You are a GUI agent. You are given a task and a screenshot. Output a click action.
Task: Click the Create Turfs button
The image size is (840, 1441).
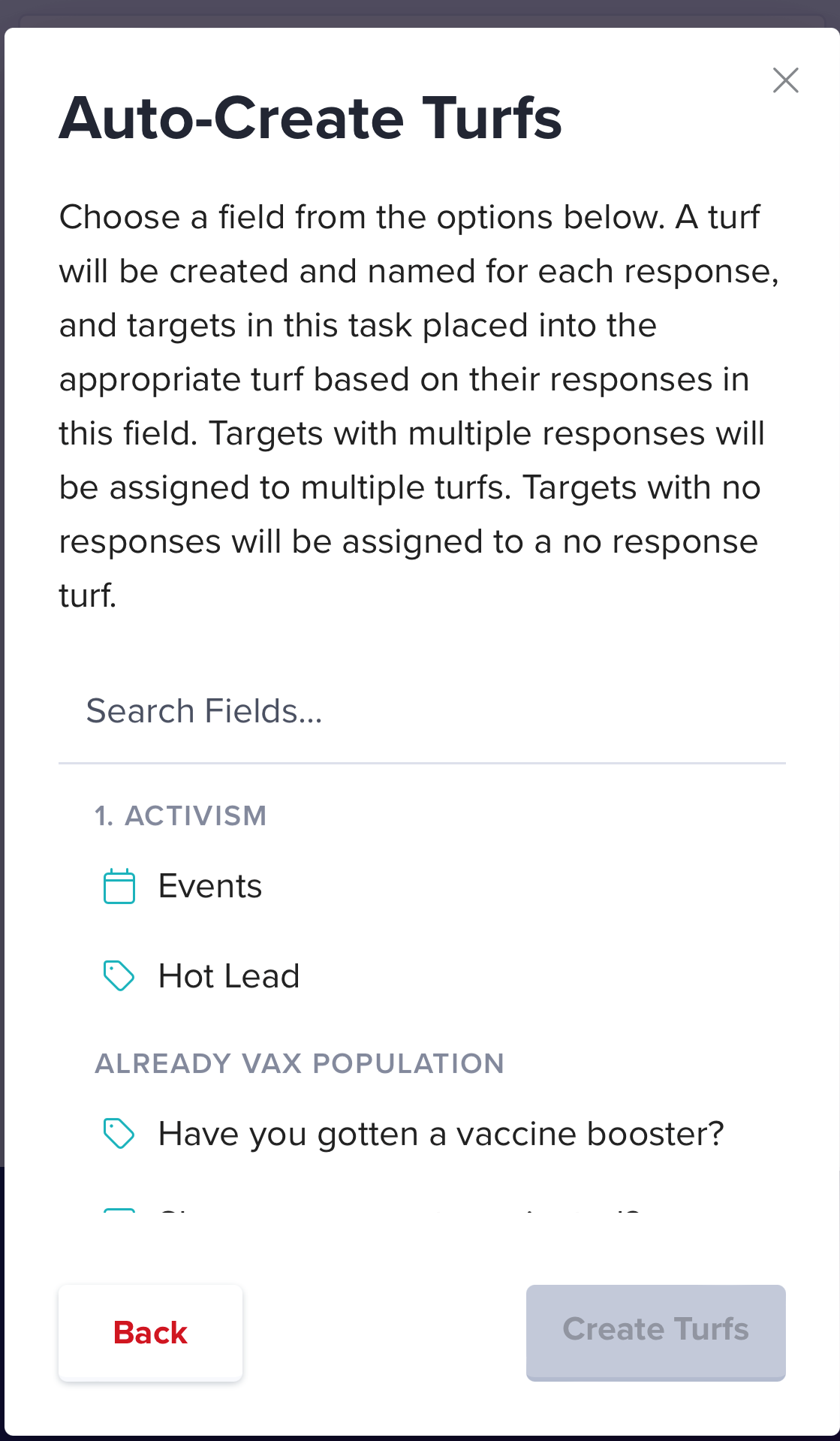click(x=656, y=1333)
